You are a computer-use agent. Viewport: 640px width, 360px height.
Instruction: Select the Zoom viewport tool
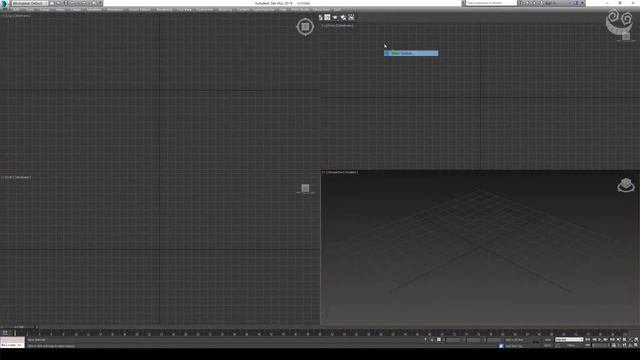tap(618, 340)
